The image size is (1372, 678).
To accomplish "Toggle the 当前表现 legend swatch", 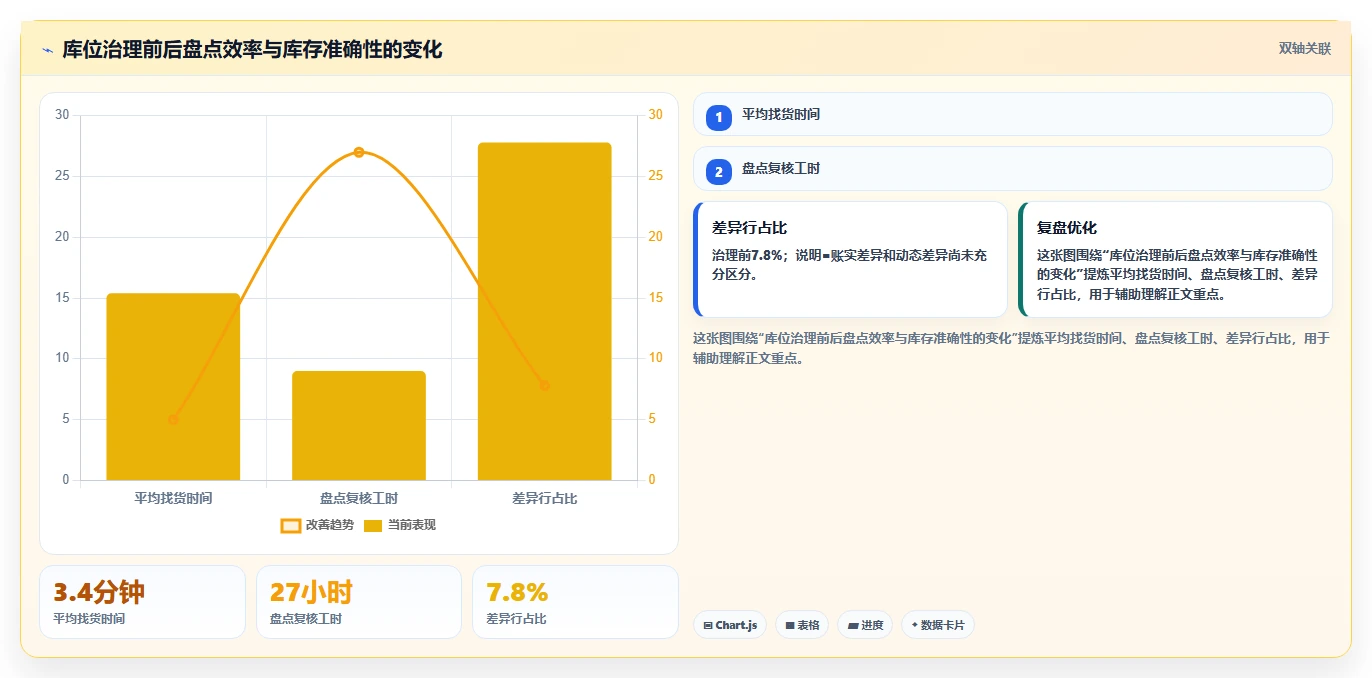I will click(x=373, y=525).
